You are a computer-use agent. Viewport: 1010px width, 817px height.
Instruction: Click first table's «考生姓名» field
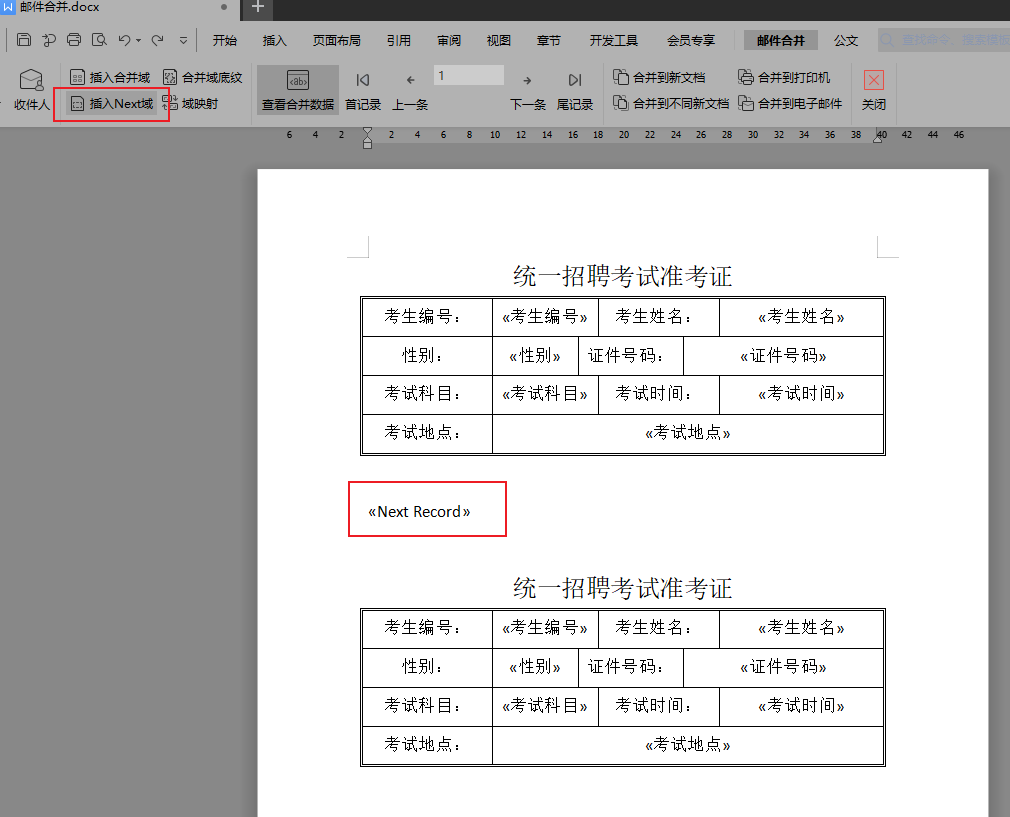[x=801, y=316]
